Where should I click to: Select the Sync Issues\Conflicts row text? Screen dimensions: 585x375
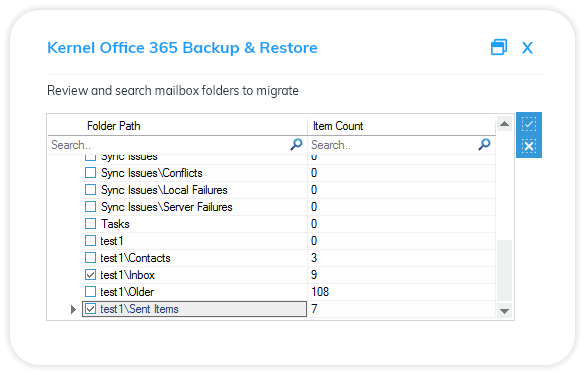point(151,173)
